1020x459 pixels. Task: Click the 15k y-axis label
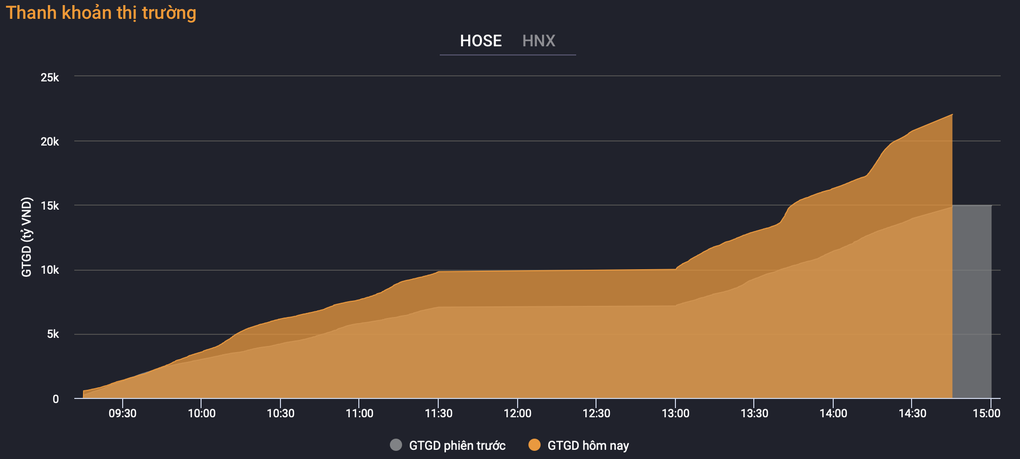point(49,205)
